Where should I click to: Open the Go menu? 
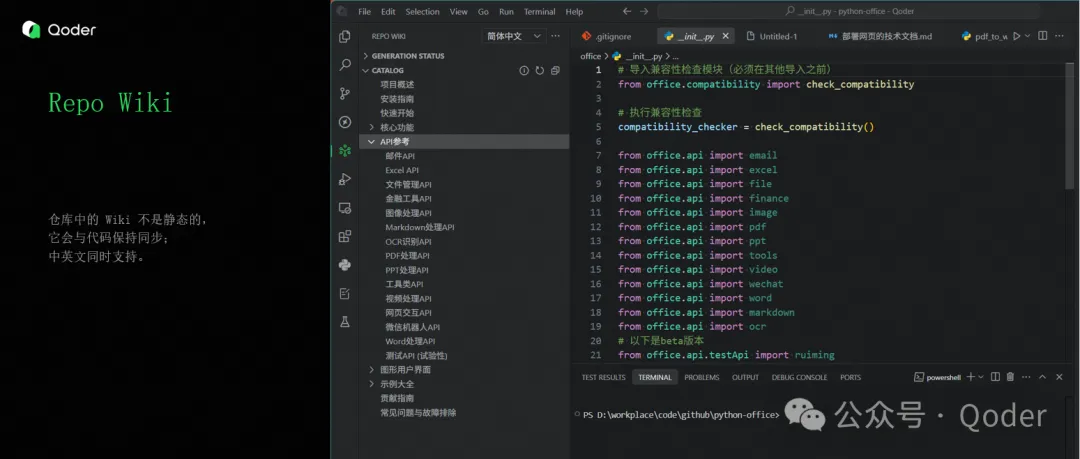tap(483, 12)
